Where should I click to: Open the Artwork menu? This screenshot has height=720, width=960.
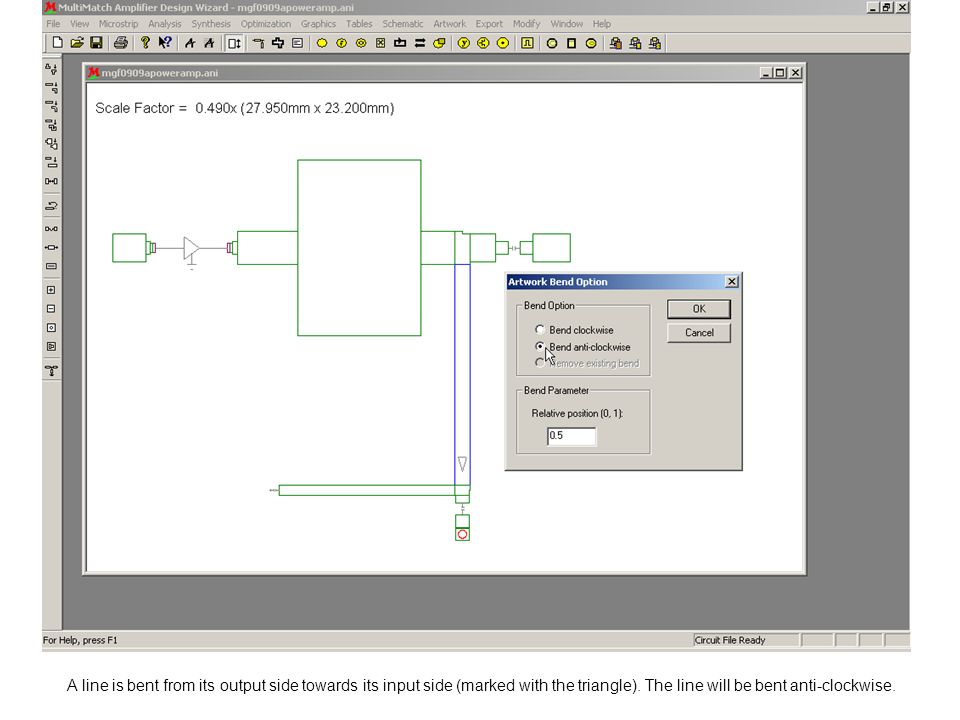coord(449,24)
